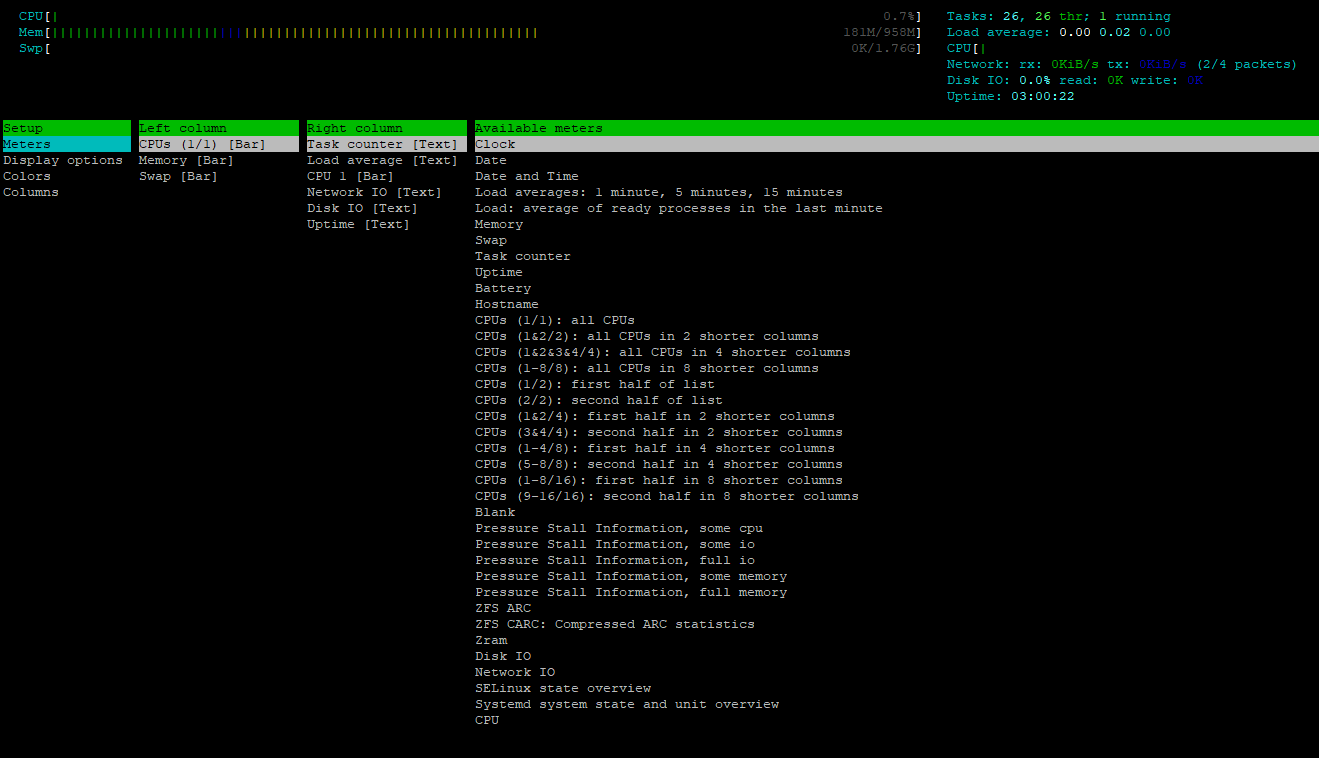Select Network IO [Text] in Right column
1319x758 pixels.
[374, 192]
